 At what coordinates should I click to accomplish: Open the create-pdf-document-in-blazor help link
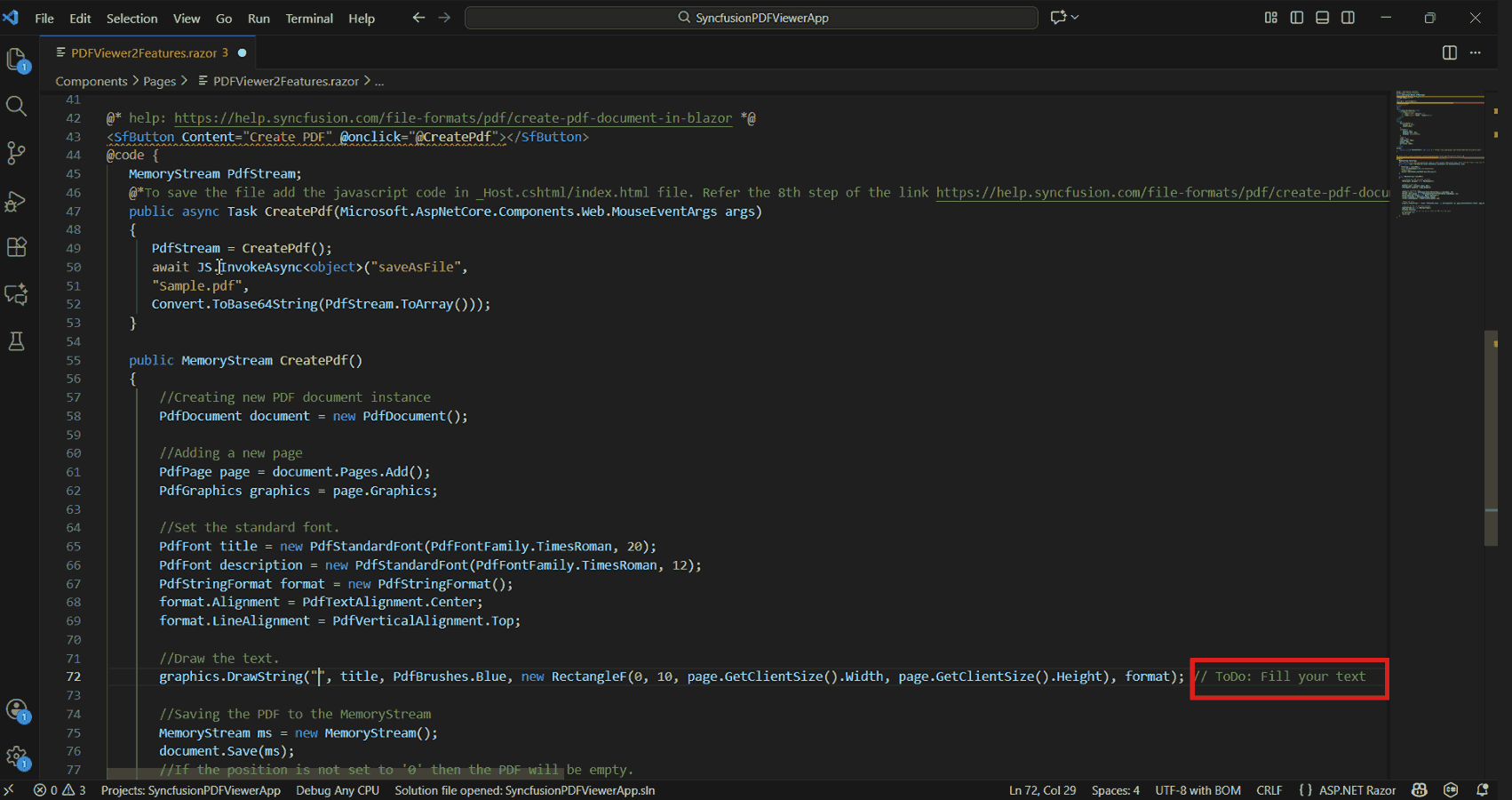coord(453,118)
